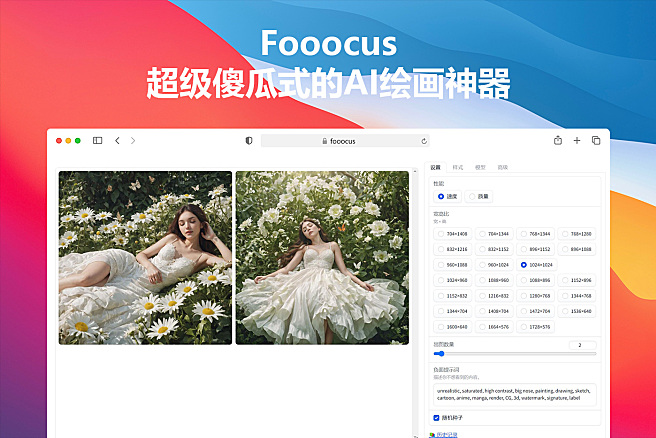Switch to the 样式 tab

coord(458,167)
